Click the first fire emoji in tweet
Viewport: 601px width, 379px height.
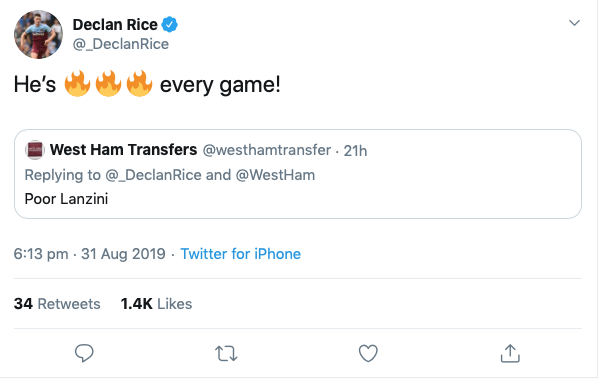[77, 83]
